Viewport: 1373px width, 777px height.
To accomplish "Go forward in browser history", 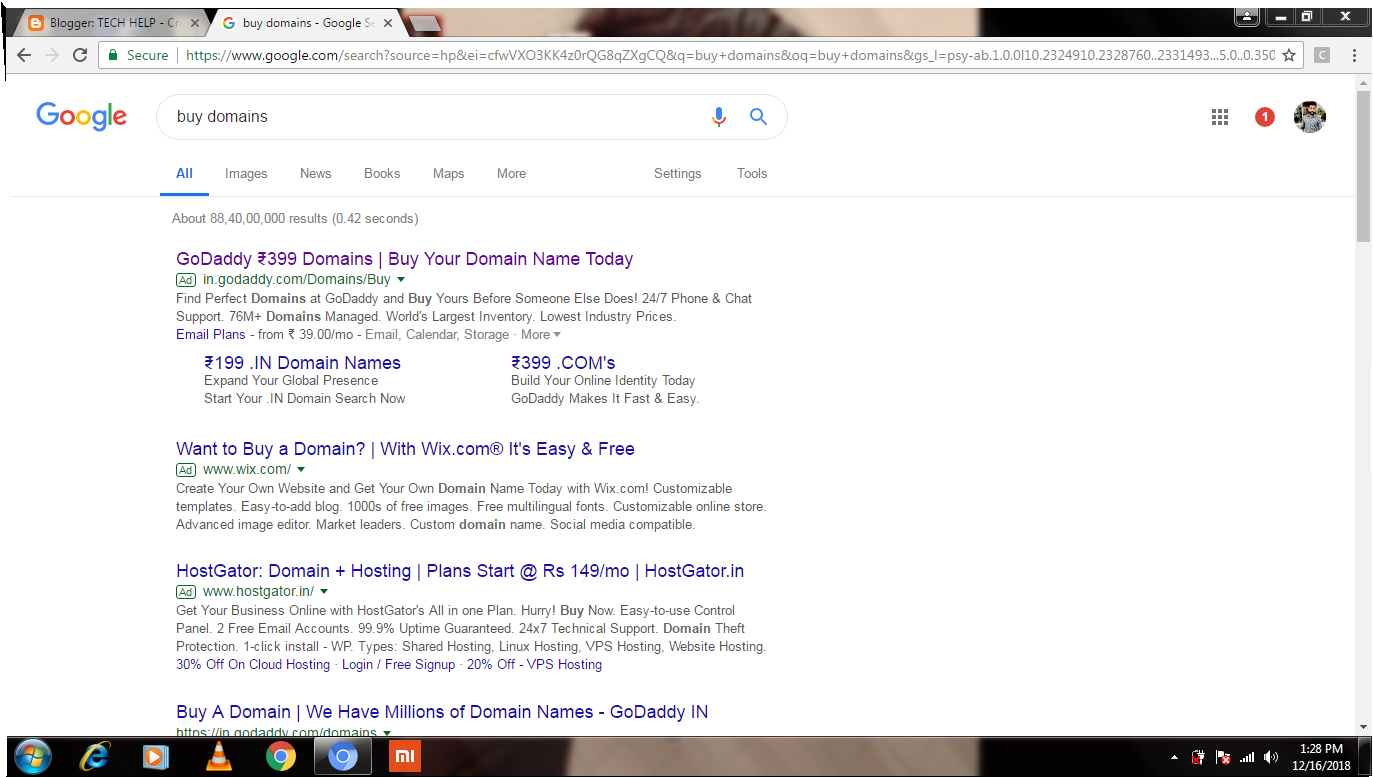I will tap(51, 55).
